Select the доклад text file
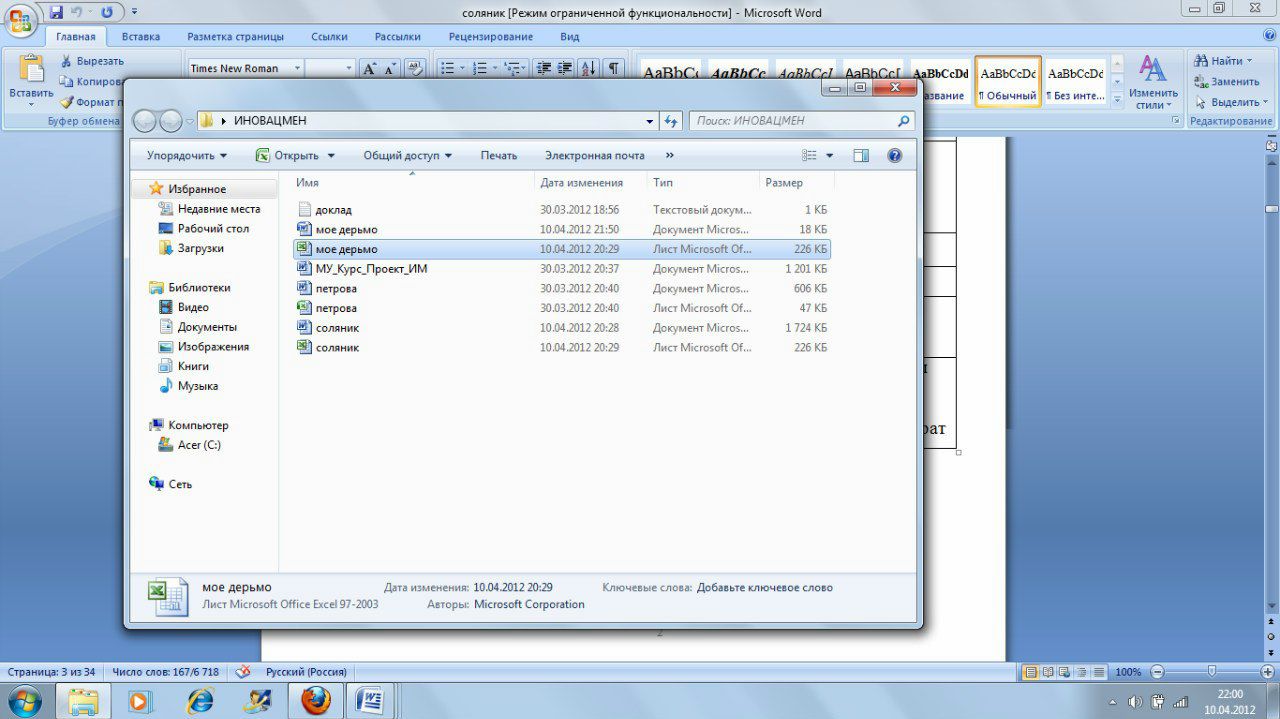The height and width of the screenshot is (719, 1280). (562, 210)
